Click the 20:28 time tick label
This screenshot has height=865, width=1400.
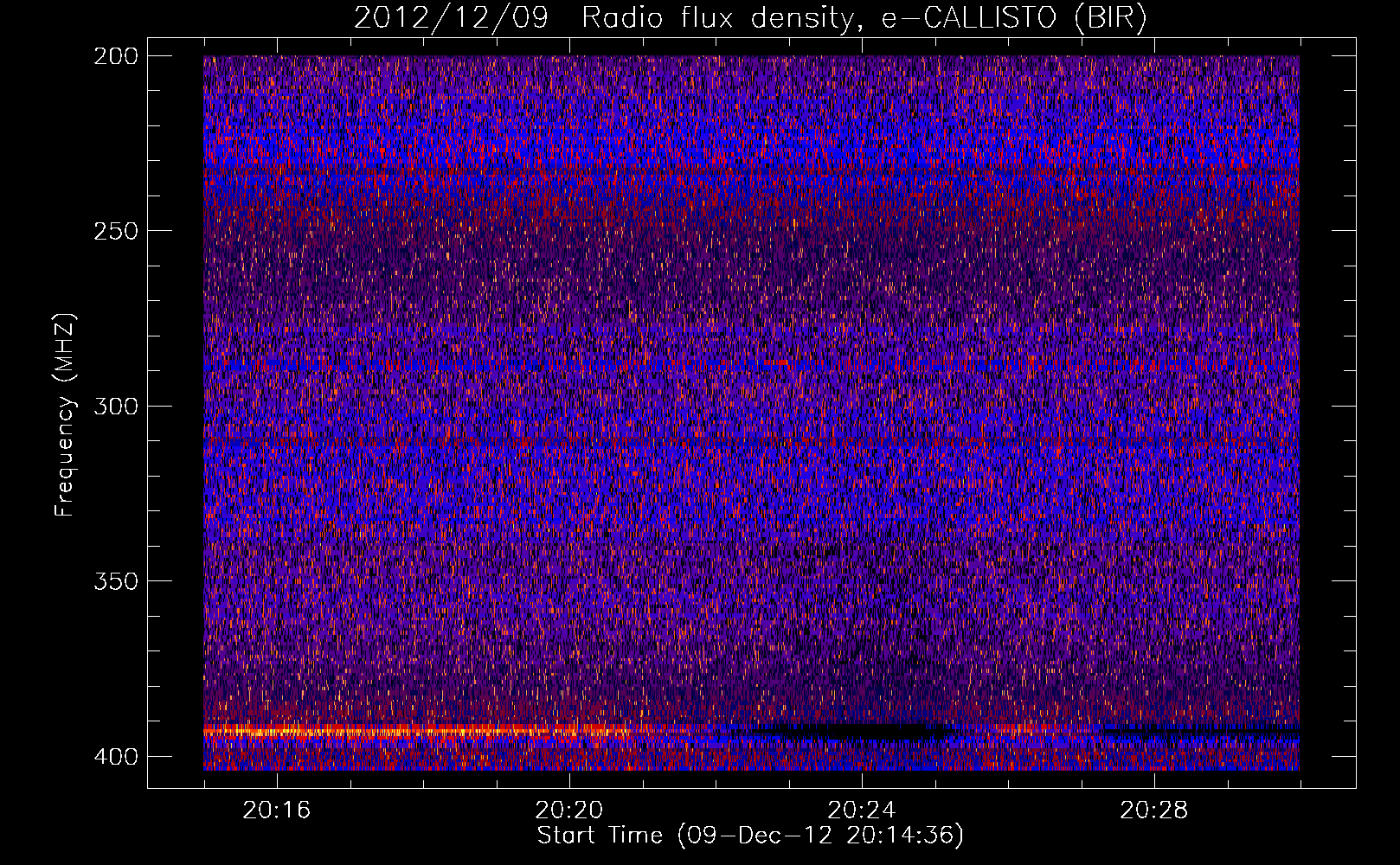click(x=1154, y=811)
